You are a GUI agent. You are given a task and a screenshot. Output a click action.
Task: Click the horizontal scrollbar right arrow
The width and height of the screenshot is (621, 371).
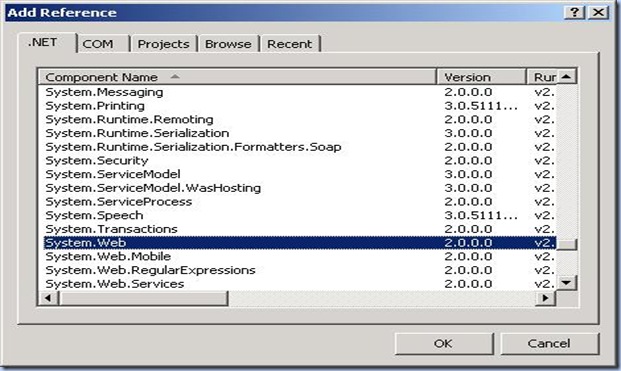point(546,298)
